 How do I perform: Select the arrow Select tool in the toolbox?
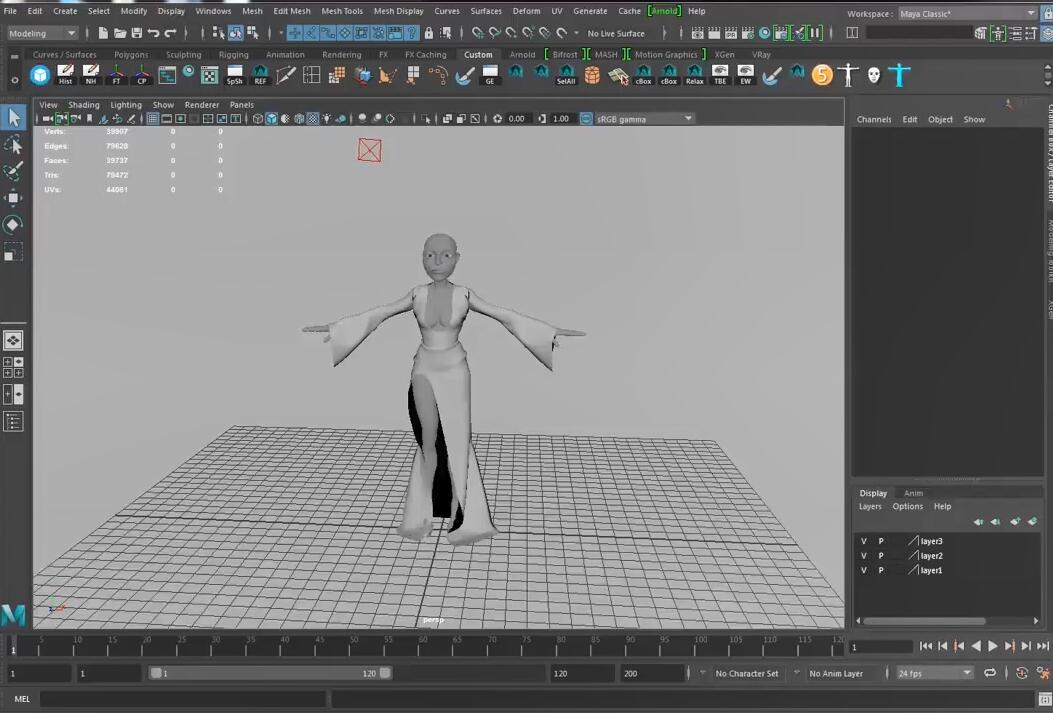(x=13, y=118)
